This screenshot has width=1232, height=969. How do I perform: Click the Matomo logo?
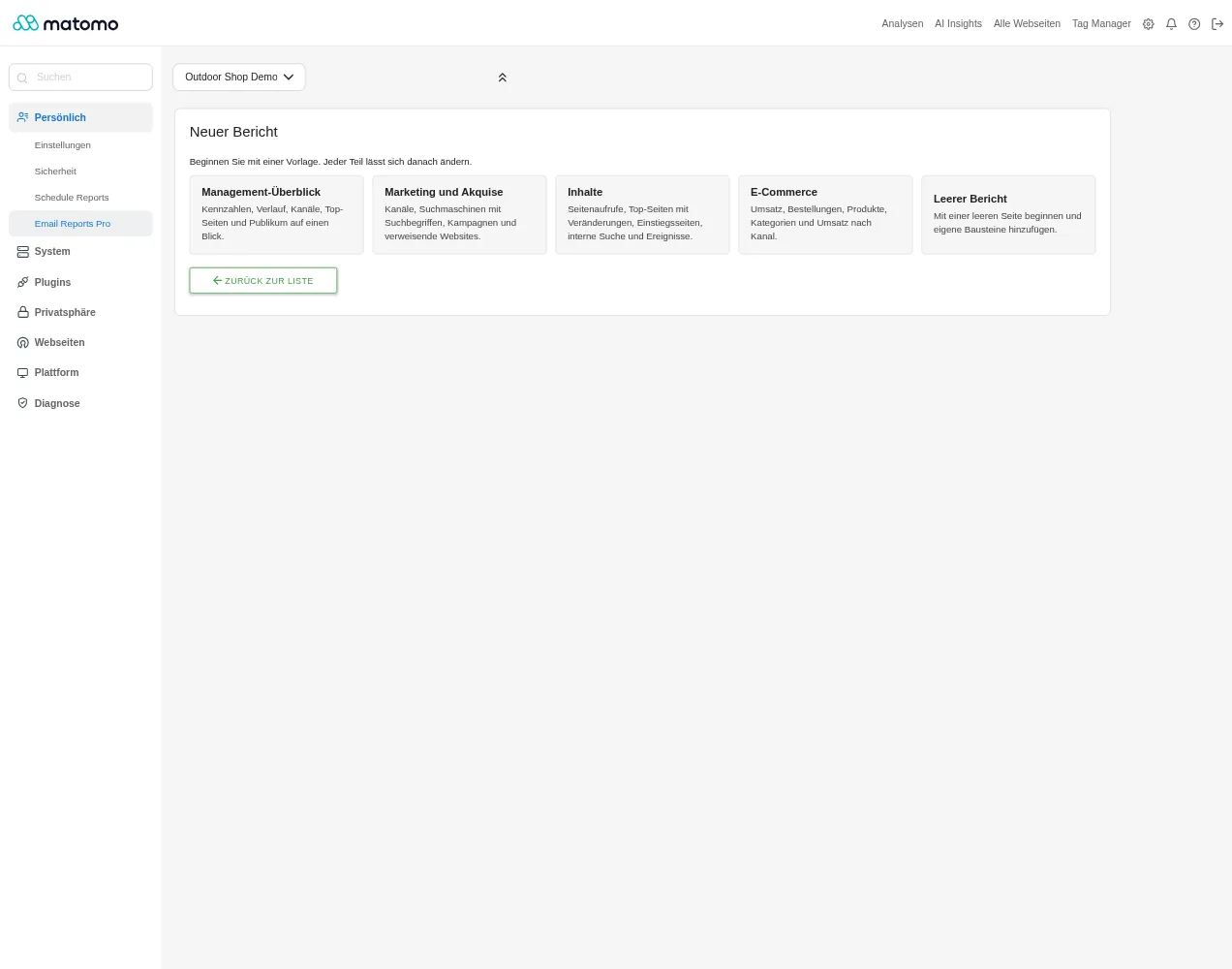[x=66, y=23]
